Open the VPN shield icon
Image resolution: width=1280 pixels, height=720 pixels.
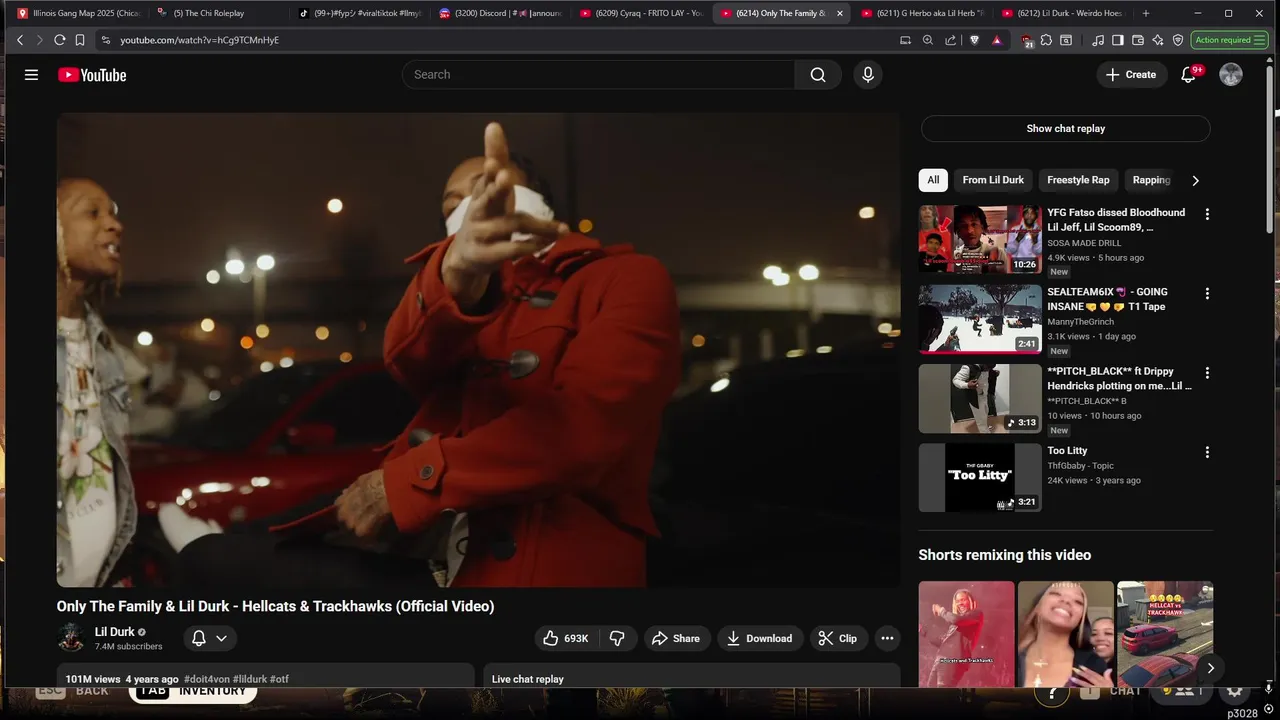1178,40
